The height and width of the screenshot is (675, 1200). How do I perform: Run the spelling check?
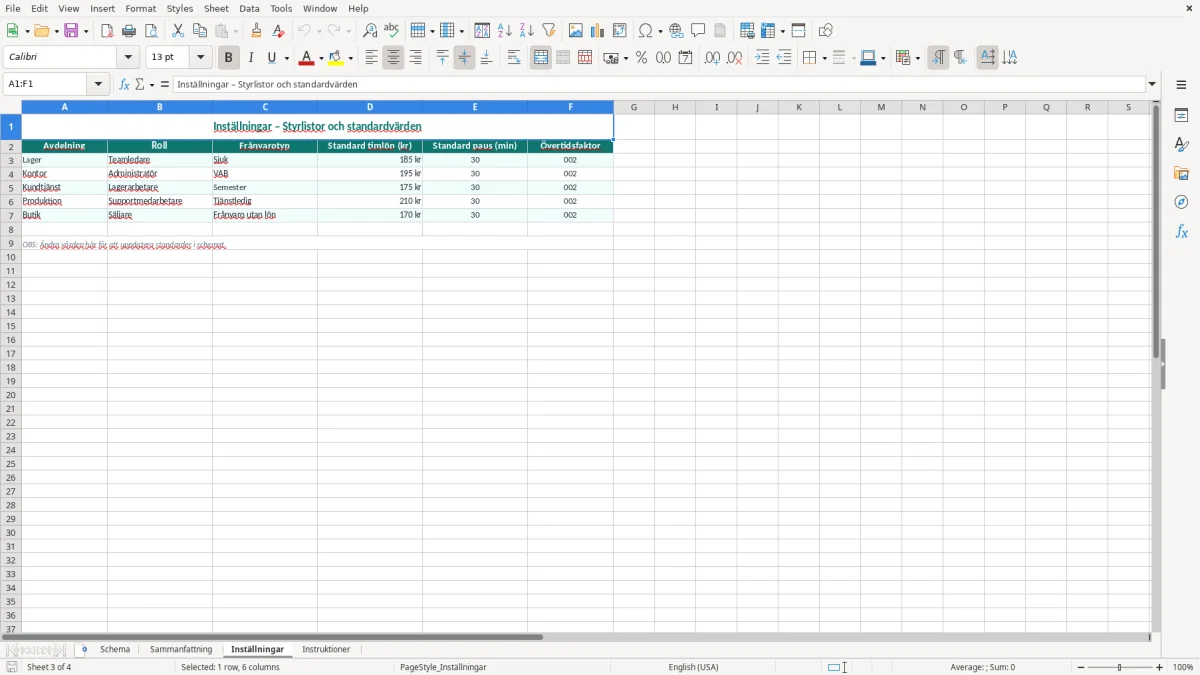click(392, 31)
